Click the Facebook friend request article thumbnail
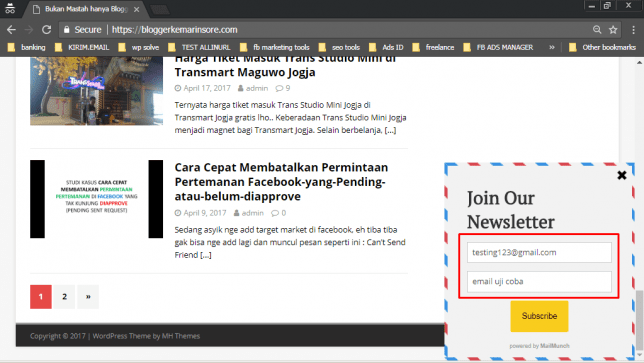This screenshot has width=644, height=363. [97, 199]
